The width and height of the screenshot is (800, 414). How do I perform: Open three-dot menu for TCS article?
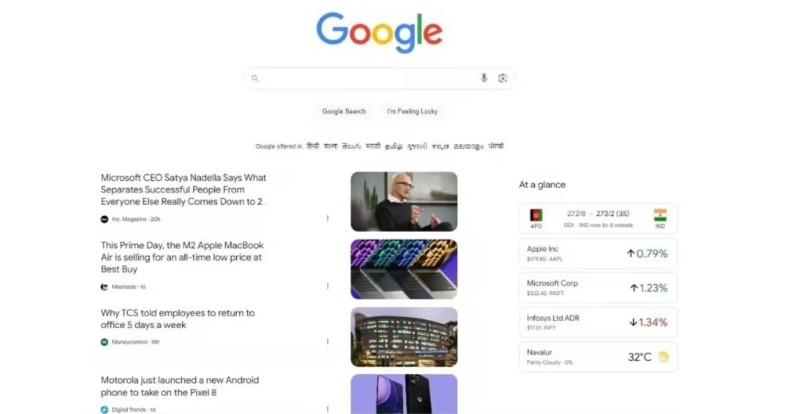click(328, 342)
